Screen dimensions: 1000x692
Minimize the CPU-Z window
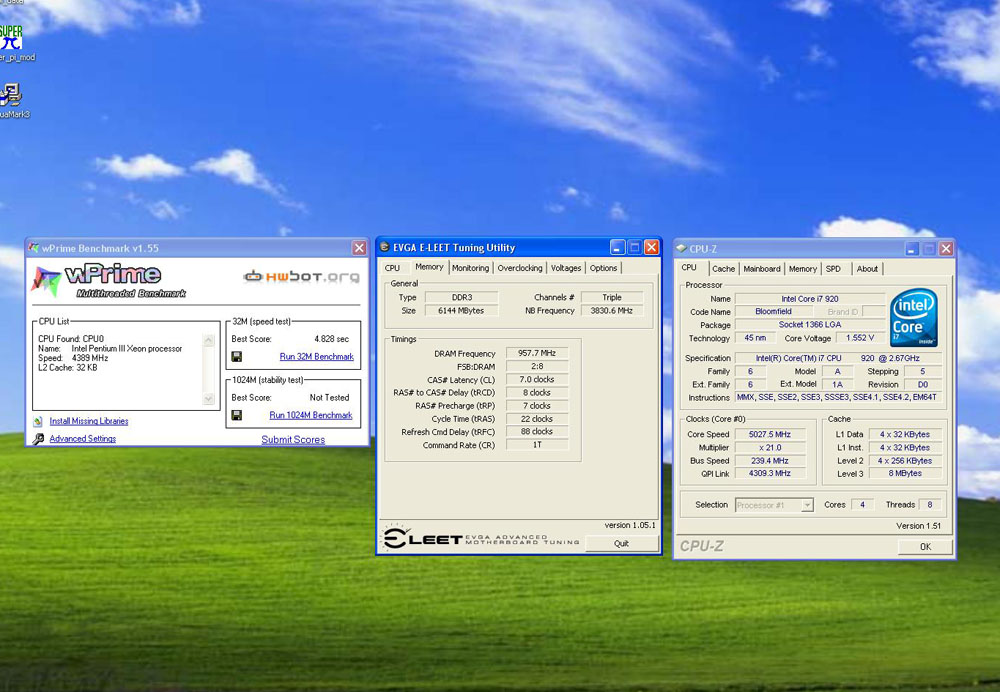[x=912, y=249]
